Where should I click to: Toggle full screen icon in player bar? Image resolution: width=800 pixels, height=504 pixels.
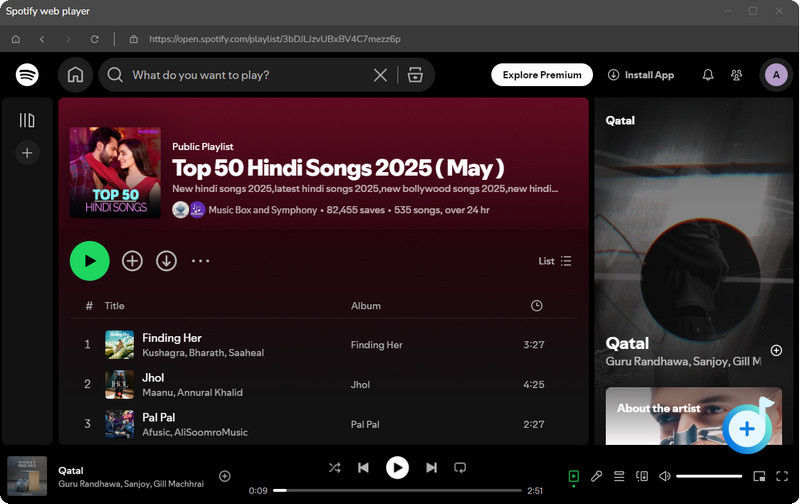(782, 476)
